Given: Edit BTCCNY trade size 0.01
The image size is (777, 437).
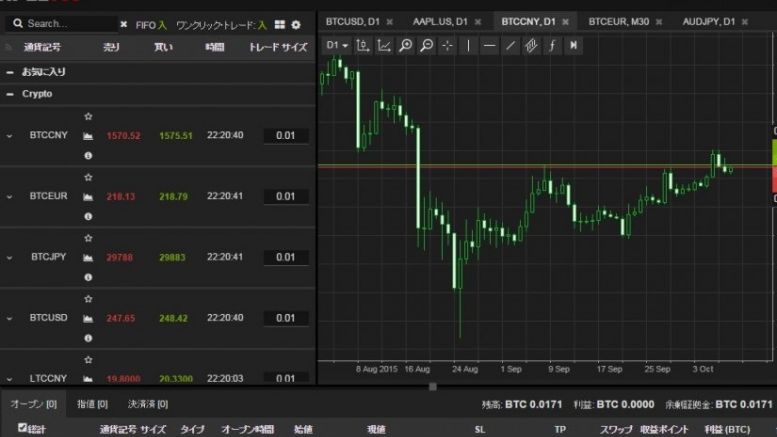Looking at the screenshot, I should point(285,136).
